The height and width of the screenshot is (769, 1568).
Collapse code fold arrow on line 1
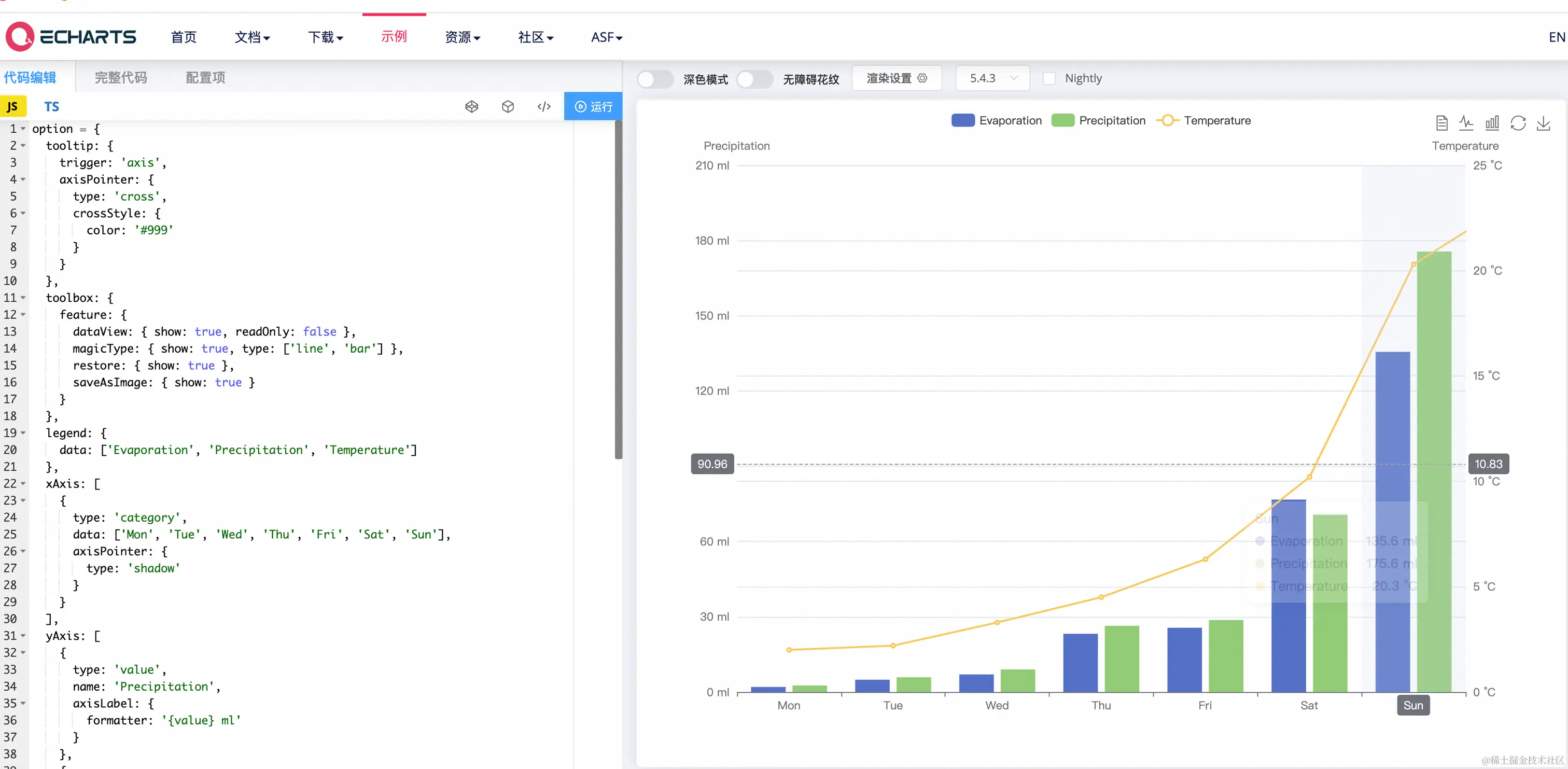[x=23, y=129]
